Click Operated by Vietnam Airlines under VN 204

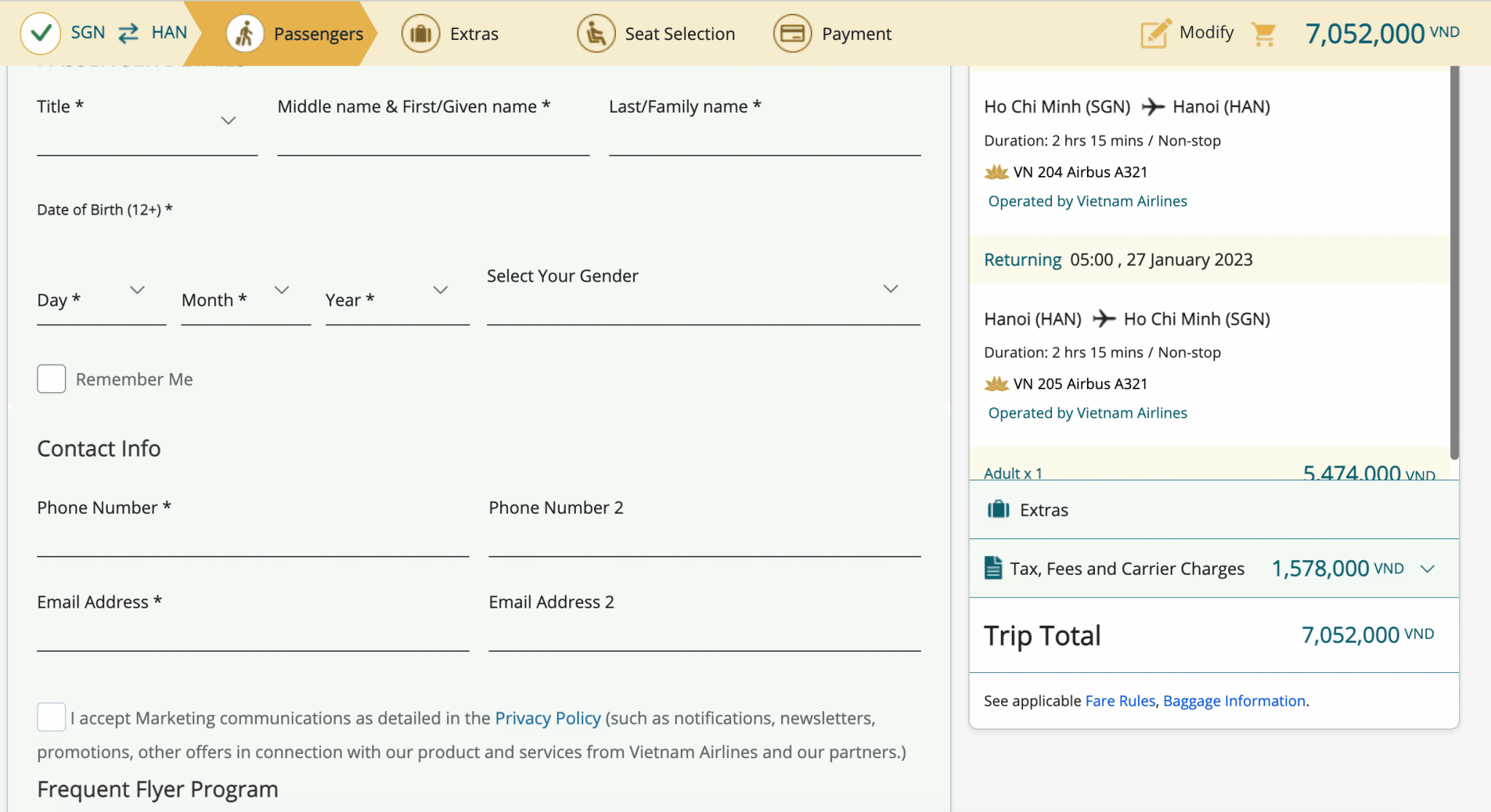click(1088, 201)
